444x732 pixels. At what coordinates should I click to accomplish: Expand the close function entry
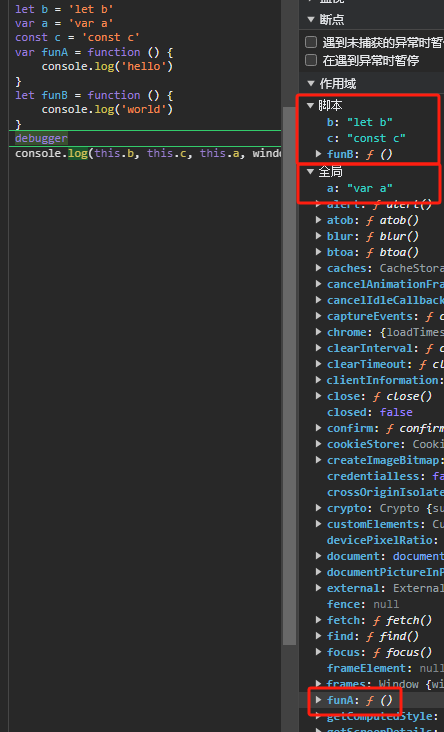pyautogui.click(x=318, y=396)
